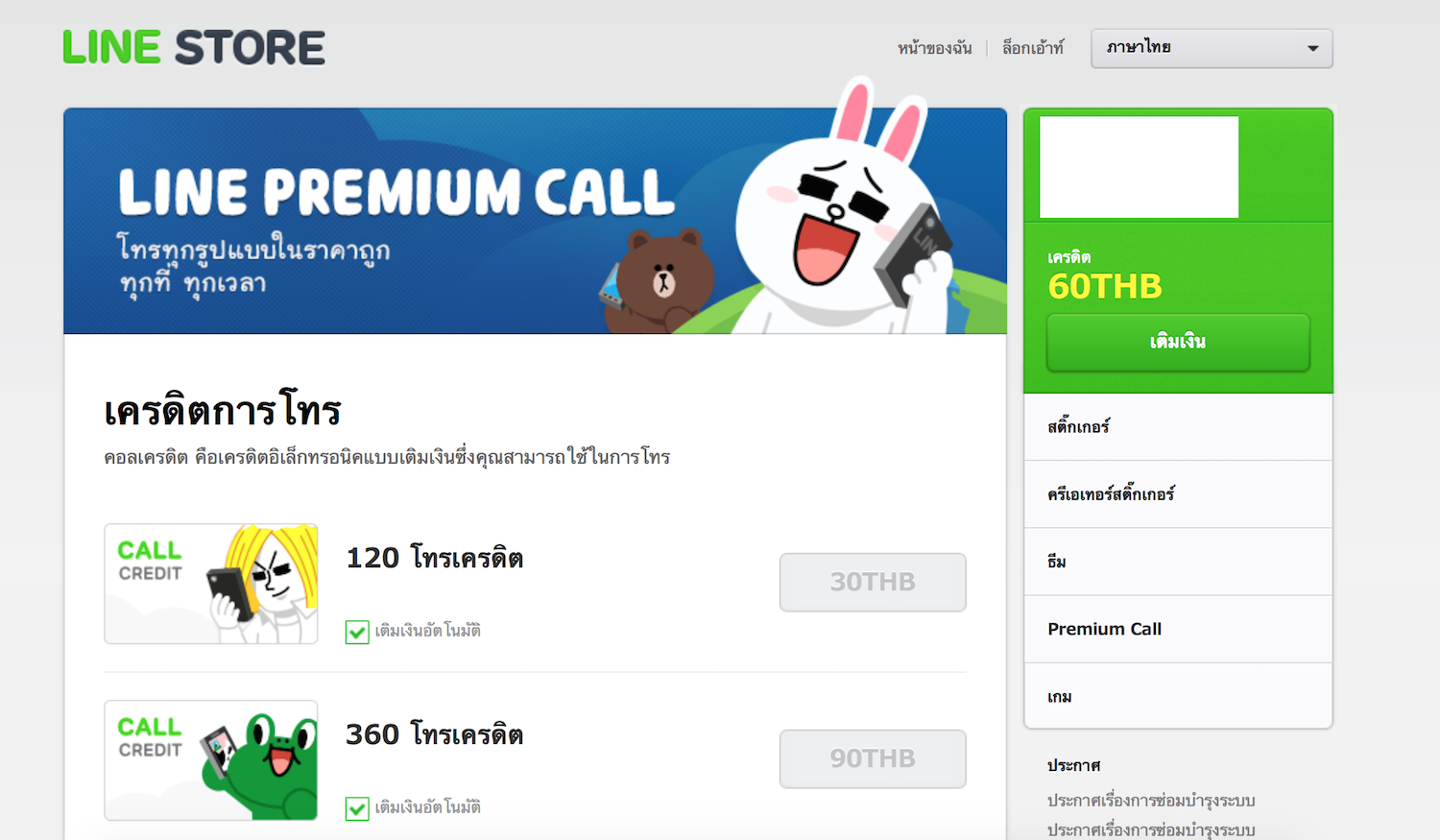The height and width of the screenshot is (840, 1440).
Task: Click the Brown bear banner character
Action: (x=662, y=280)
